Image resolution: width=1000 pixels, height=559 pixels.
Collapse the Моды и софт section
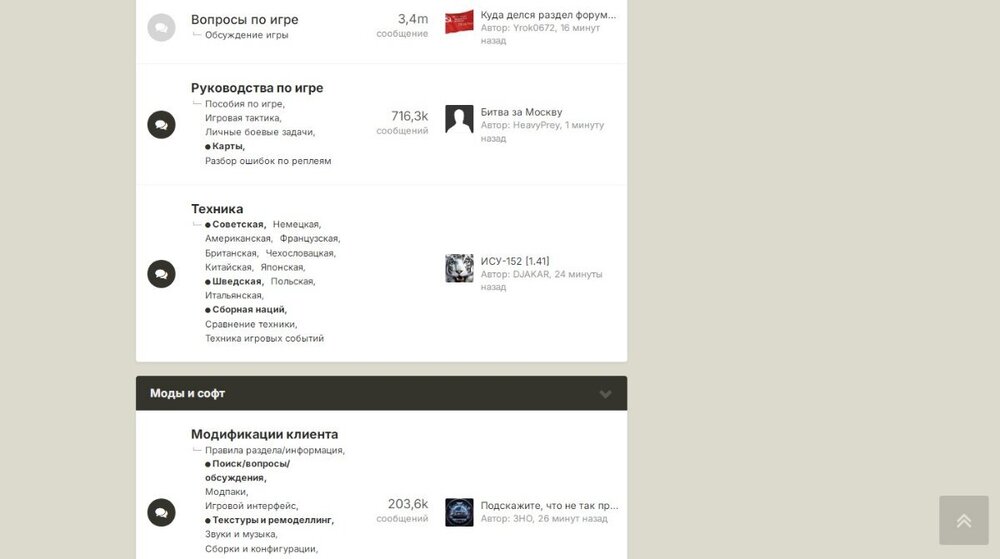pos(605,394)
